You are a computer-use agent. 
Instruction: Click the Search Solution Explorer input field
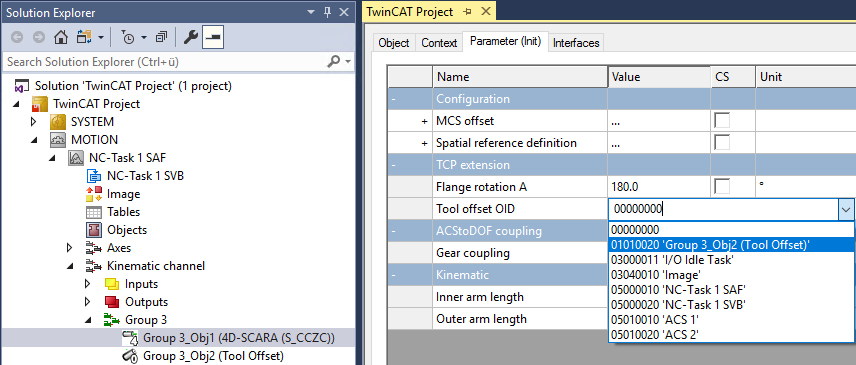click(164, 62)
